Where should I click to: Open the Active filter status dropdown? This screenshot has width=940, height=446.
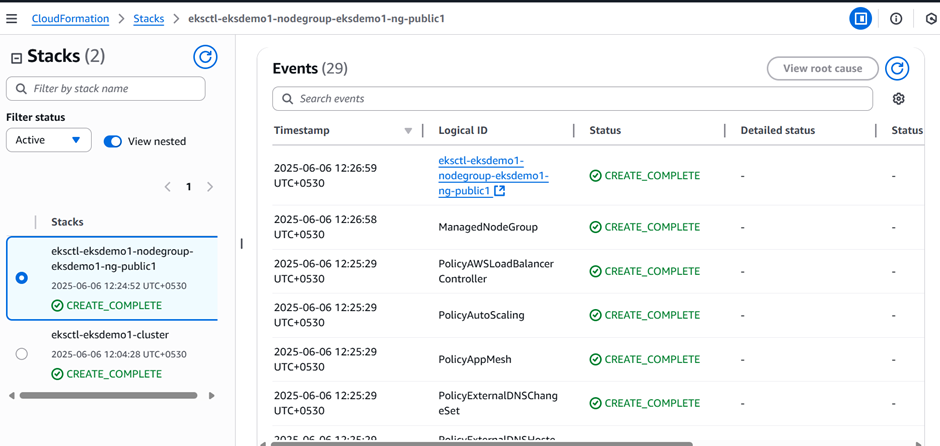pyautogui.click(x=49, y=140)
